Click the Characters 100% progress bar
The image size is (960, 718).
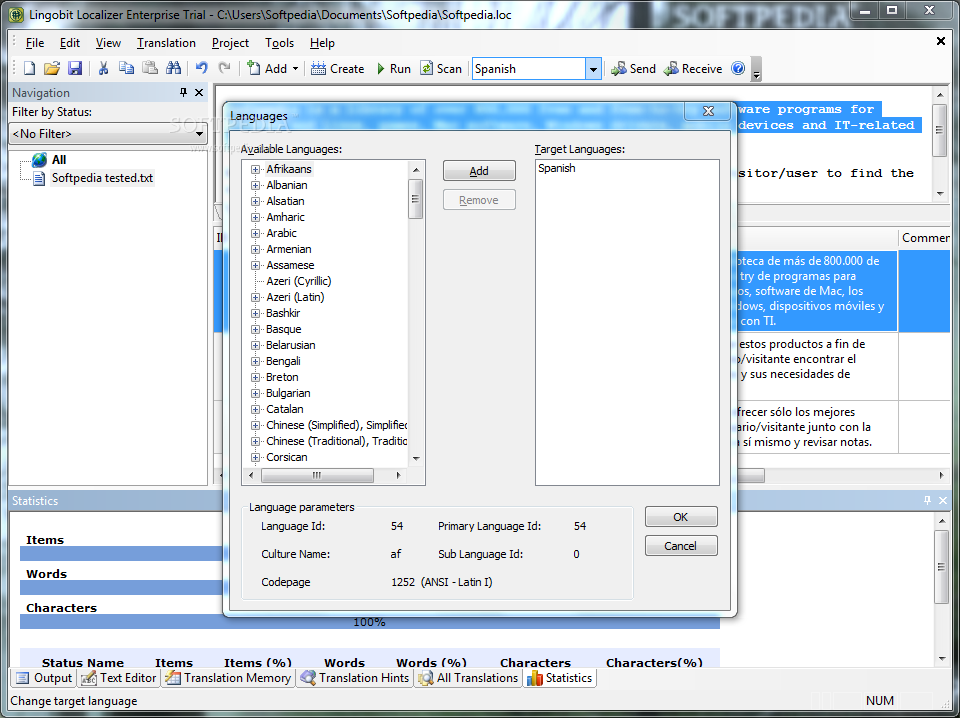(370, 622)
